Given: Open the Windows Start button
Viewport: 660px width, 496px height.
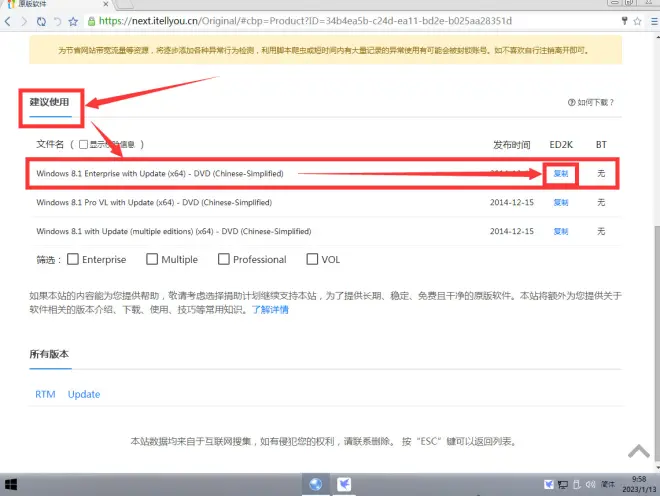Looking at the screenshot, I should 11,485.
